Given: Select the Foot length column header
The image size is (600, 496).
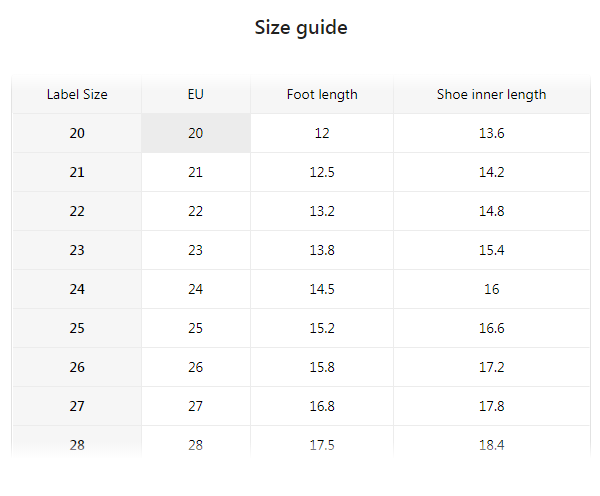Looking at the screenshot, I should click(x=322, y=95).
